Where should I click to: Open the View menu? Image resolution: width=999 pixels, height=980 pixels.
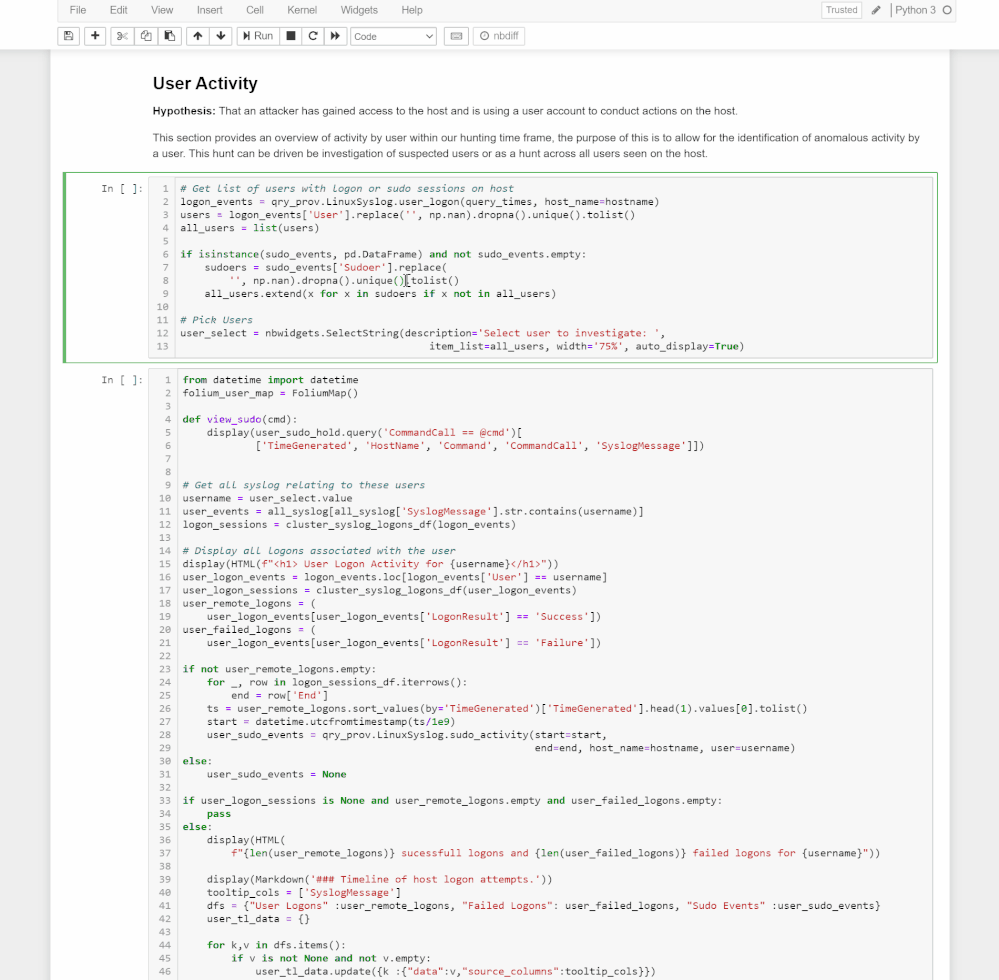pos(162,10)
